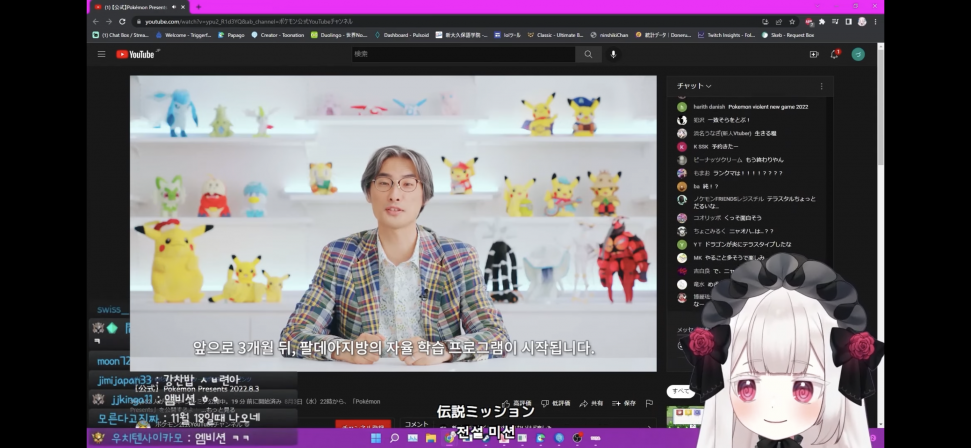
Task: Open the Creator - Toonation bookmark
Action: (x=277, y=35)
